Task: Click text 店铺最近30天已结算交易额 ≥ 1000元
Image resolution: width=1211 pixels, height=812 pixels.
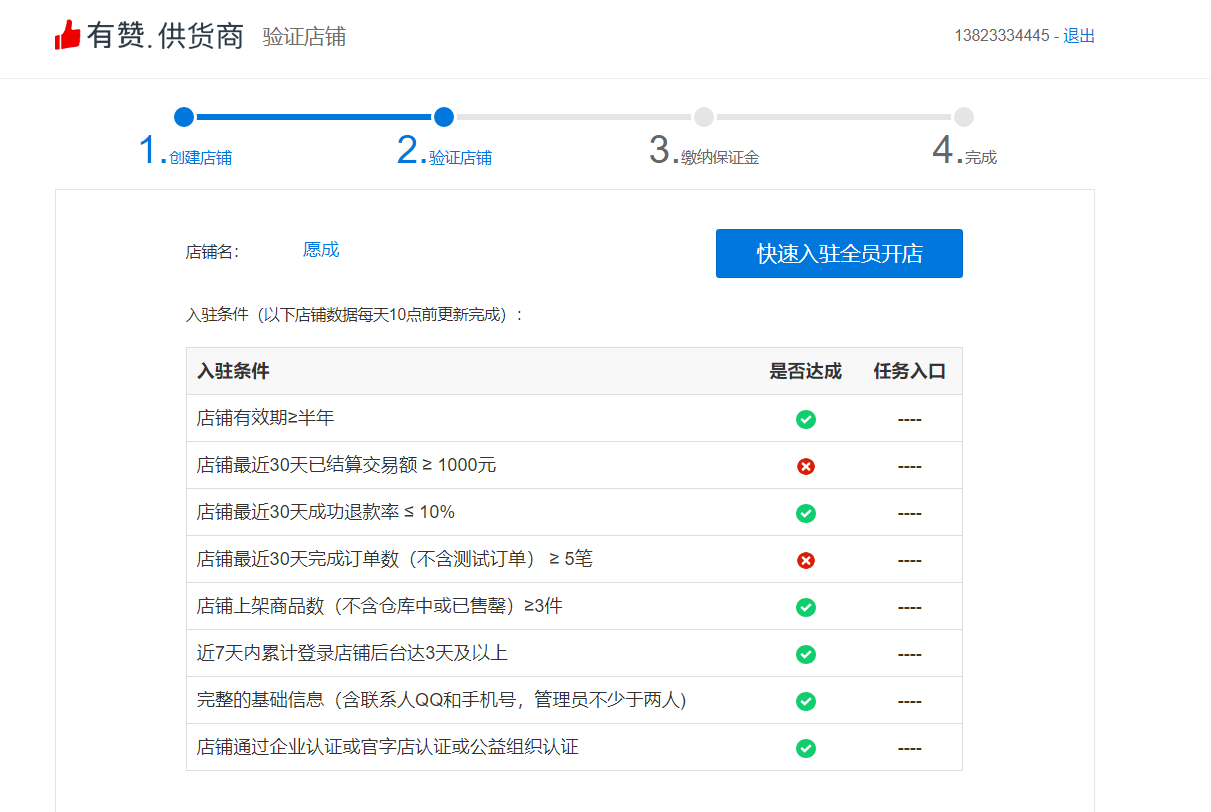Action: 347,465
